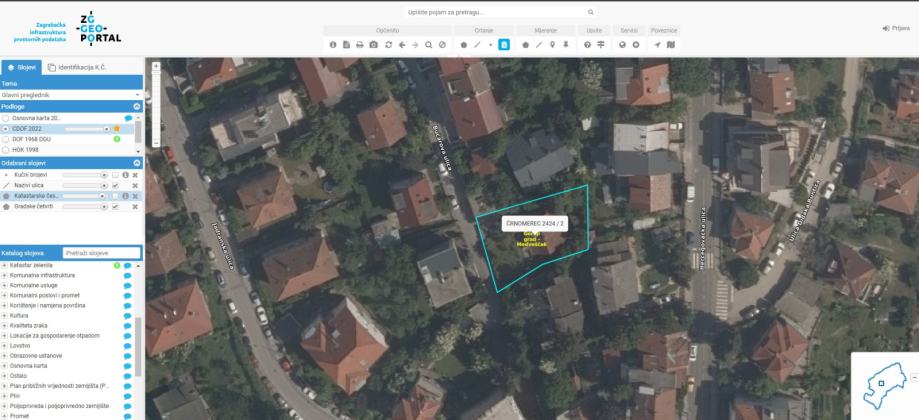
Task: Switch to Identifikacija K.Č. tab
Action: click(77, 67)
